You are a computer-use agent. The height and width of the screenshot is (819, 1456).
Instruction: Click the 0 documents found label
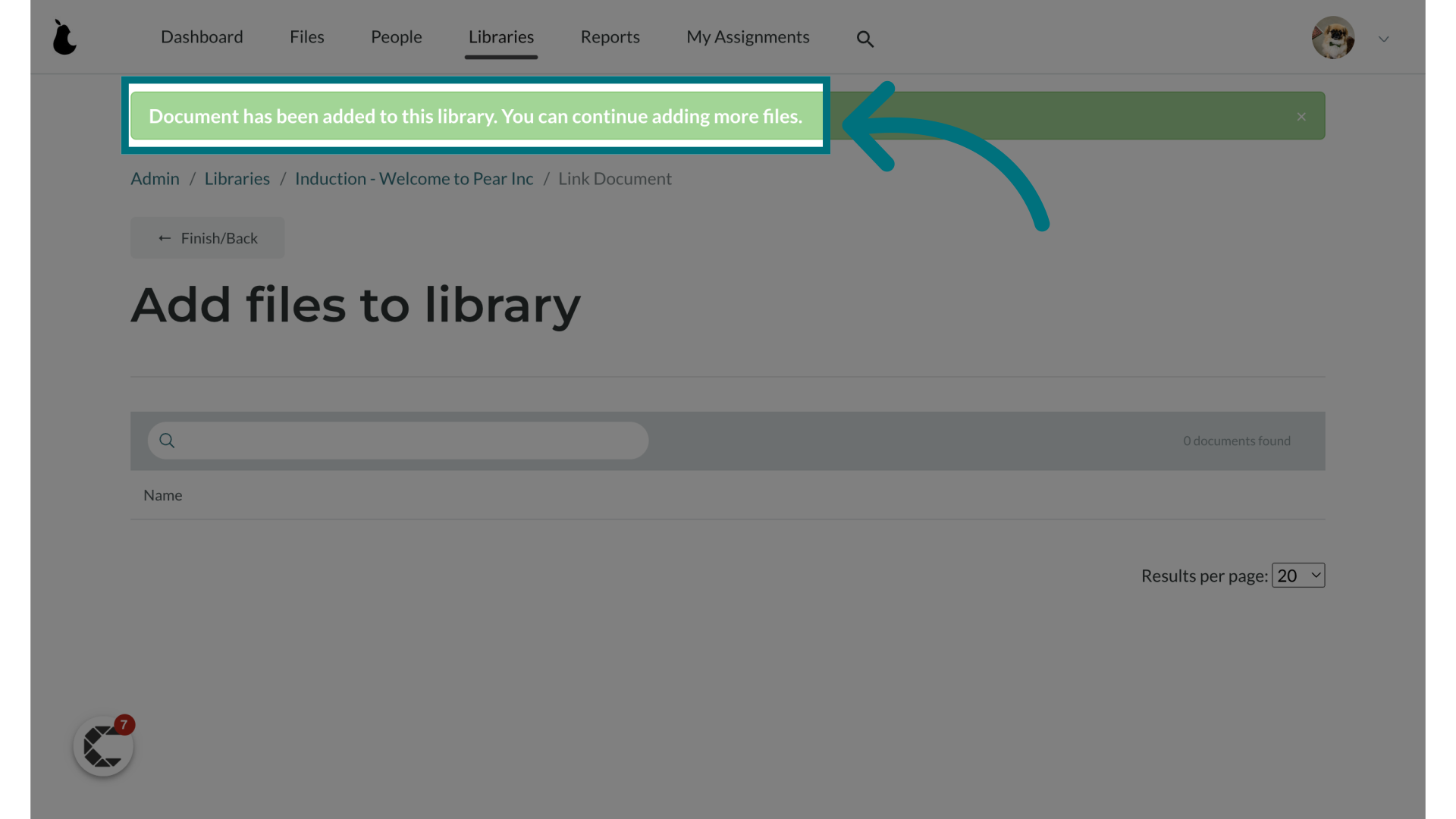click(1237, 441)
